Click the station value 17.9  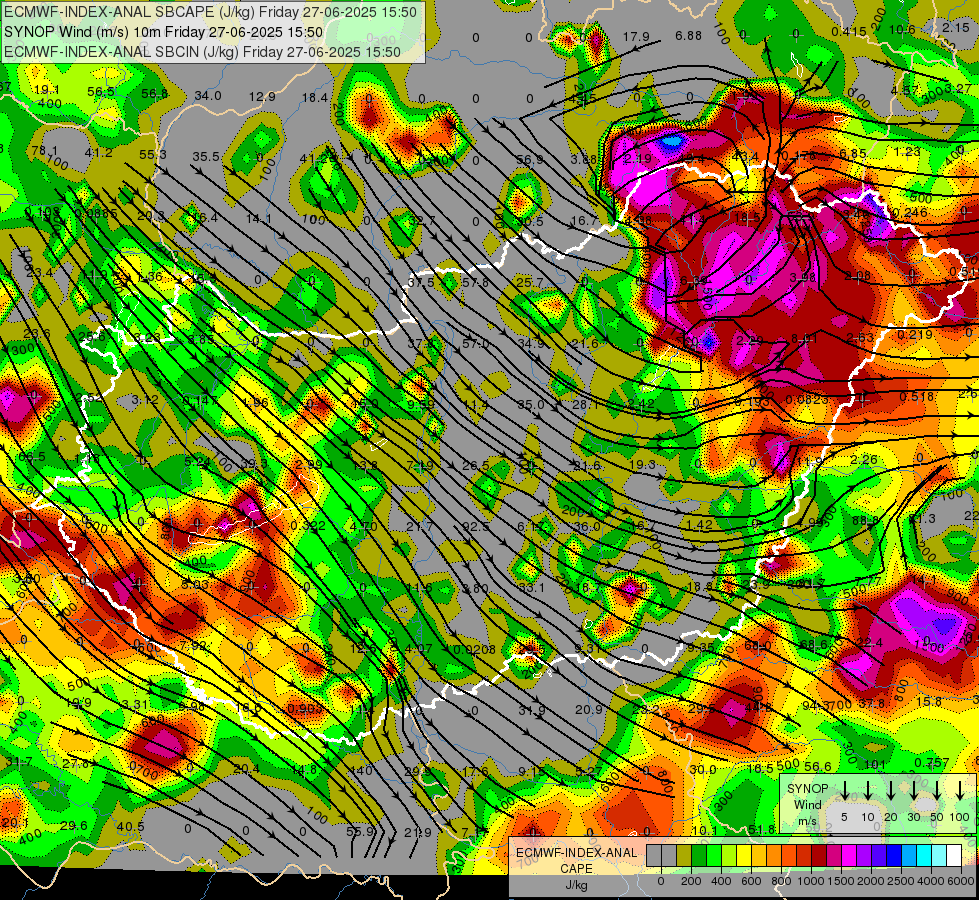[636, 37]
